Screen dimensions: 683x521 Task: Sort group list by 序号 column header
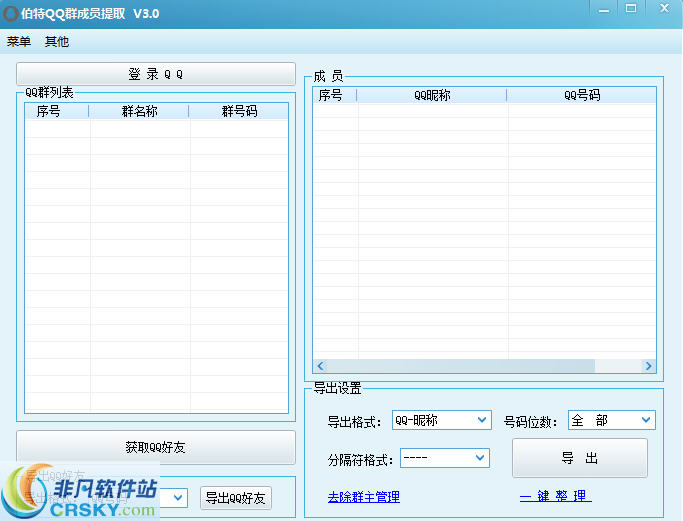tap(57, 111)
